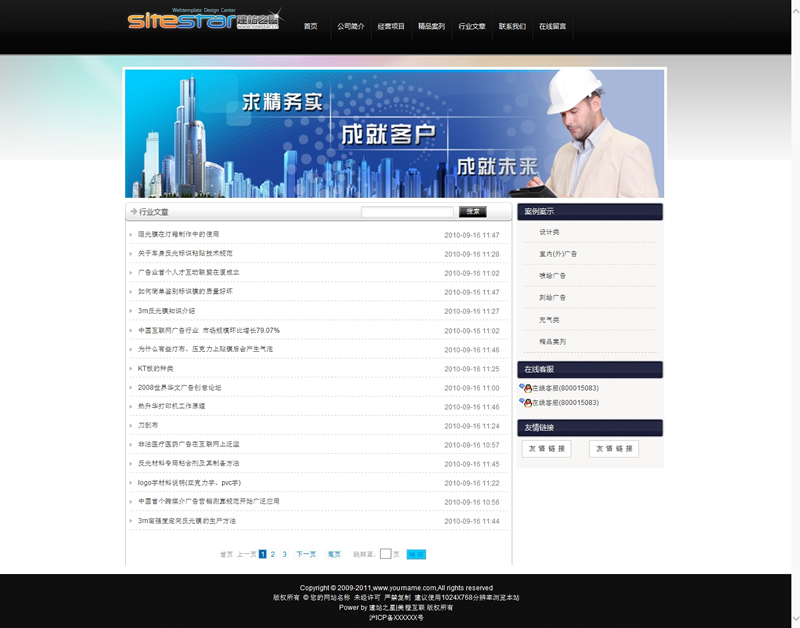Open the 首页 navigation menu item
This screenshot has width=800, height=628.
pyautogui.click(x=311, y=27)
